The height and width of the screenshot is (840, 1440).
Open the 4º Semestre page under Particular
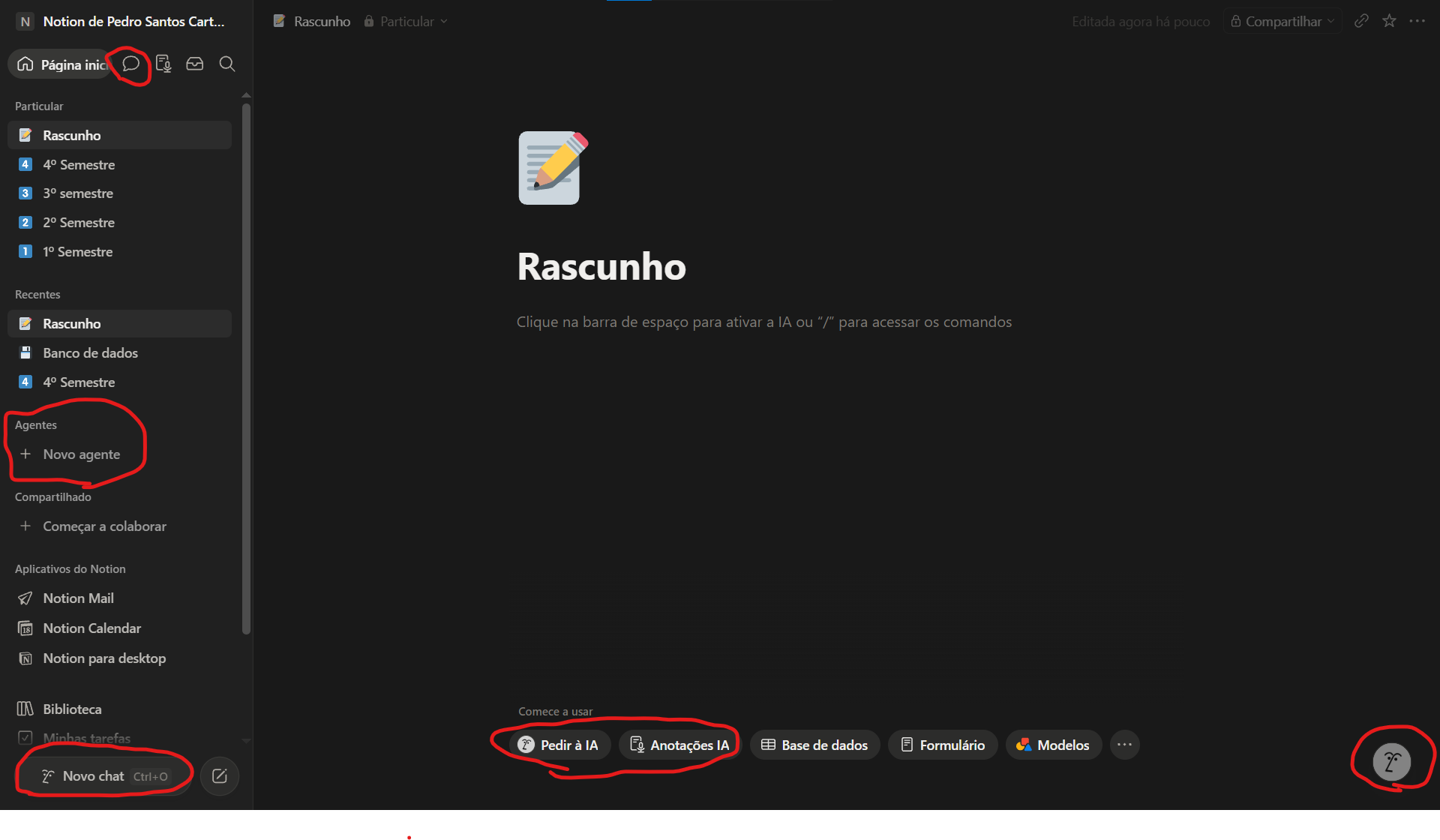pyautogui.click(x=120, y=164)
